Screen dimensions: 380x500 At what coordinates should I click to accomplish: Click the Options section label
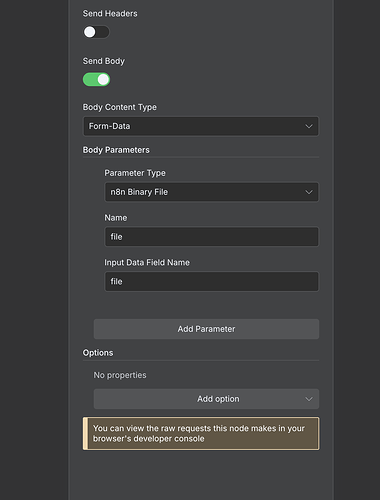coord(98,353)
